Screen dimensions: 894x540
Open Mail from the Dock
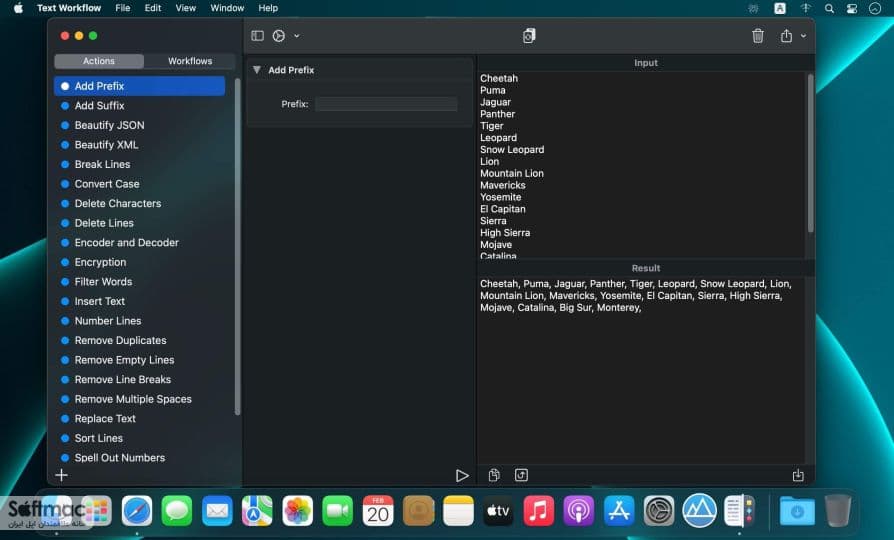click(217, 510)
